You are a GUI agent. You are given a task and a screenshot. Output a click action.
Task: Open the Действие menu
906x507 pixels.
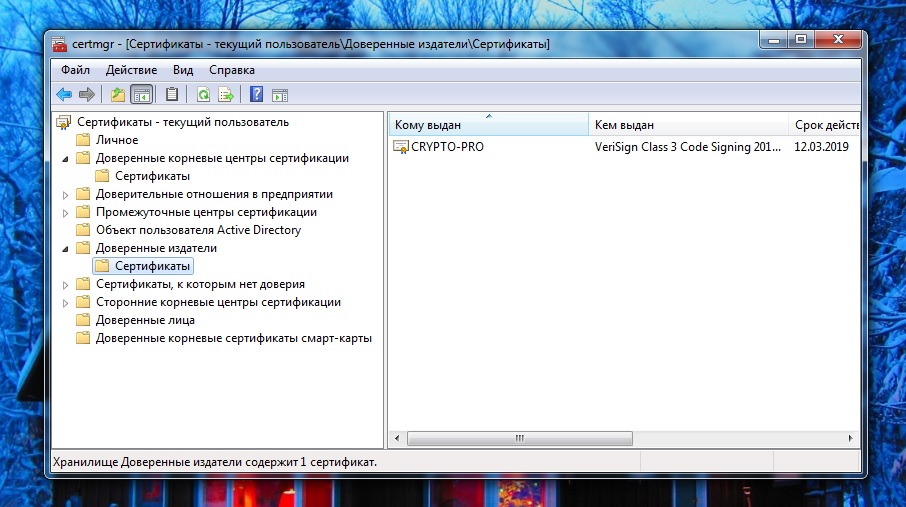click(x=129, y=70)
